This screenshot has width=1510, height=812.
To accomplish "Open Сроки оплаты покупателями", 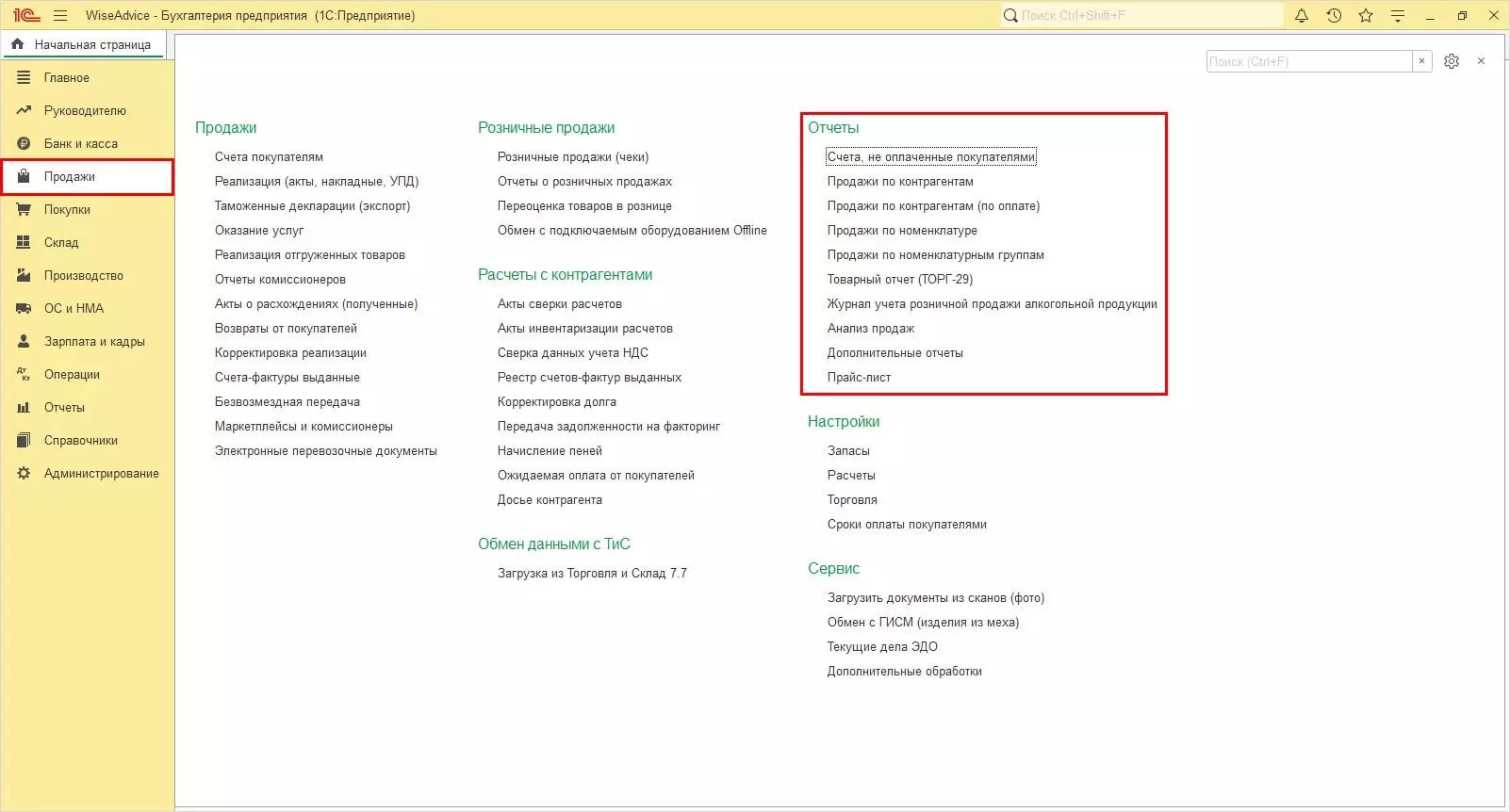I will (x=907, y=524).
